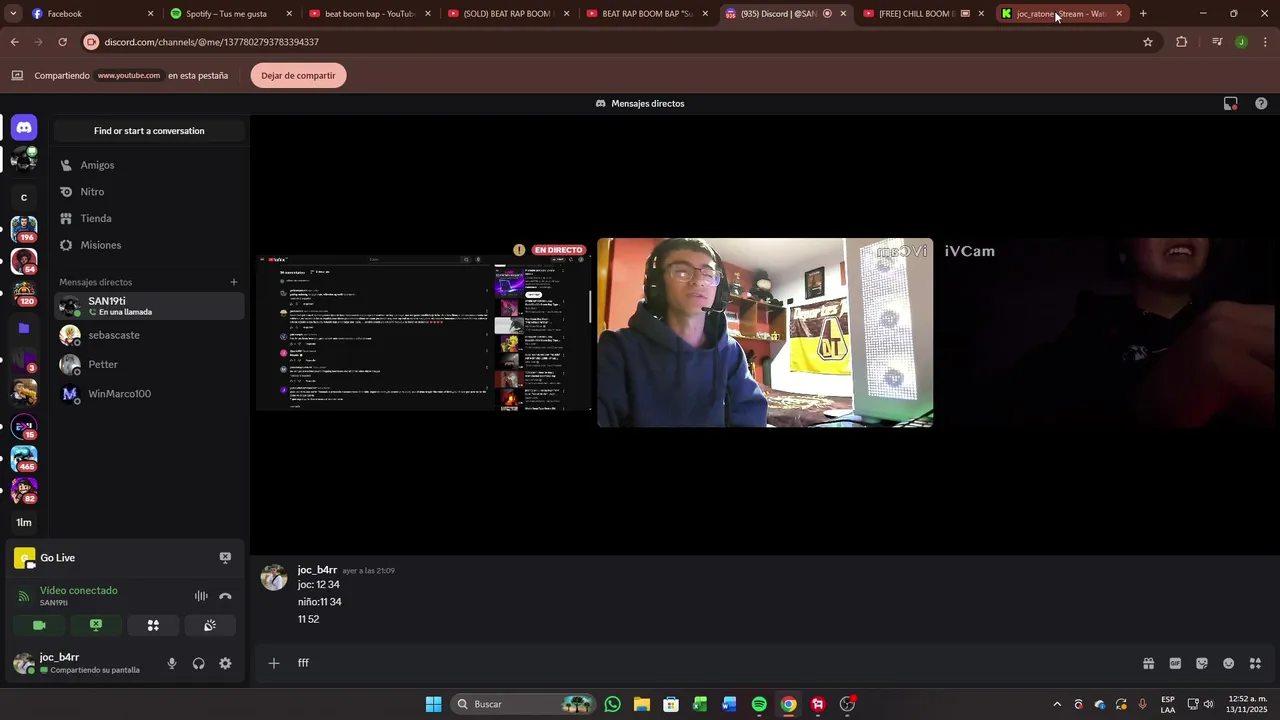Screen dimensions: 1280x720
Task: Open site info for discord.com
Action: pos(92,42)
